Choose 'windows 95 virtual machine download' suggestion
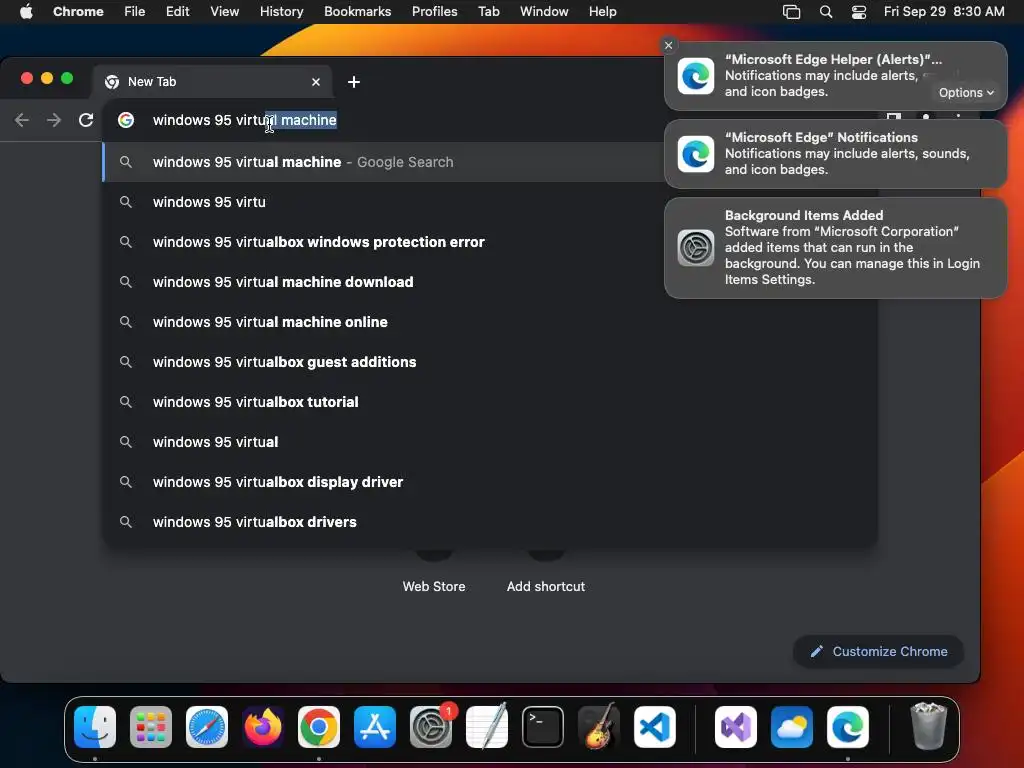 (490, 281)
